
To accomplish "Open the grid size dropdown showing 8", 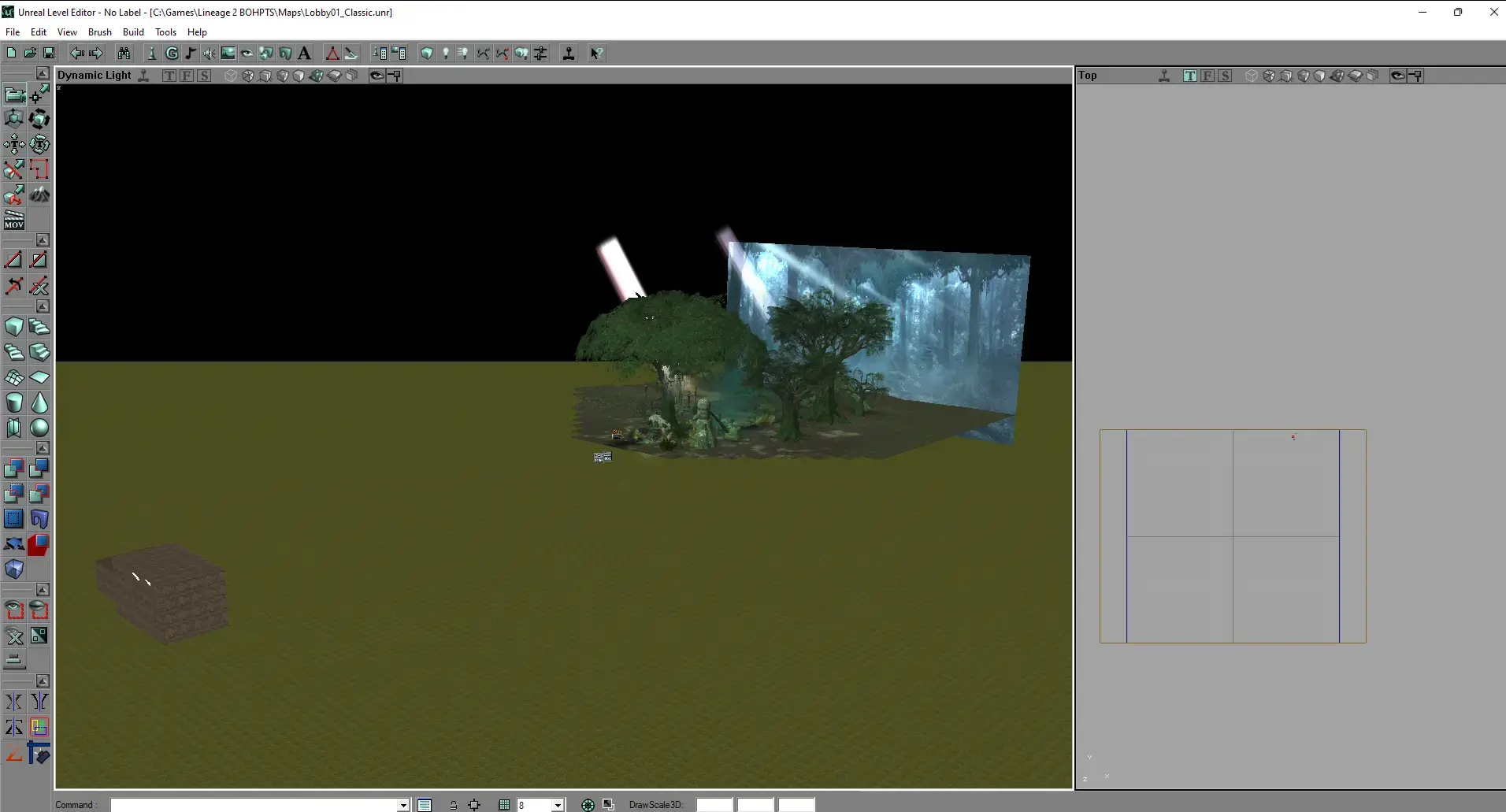I will point(558,805).
